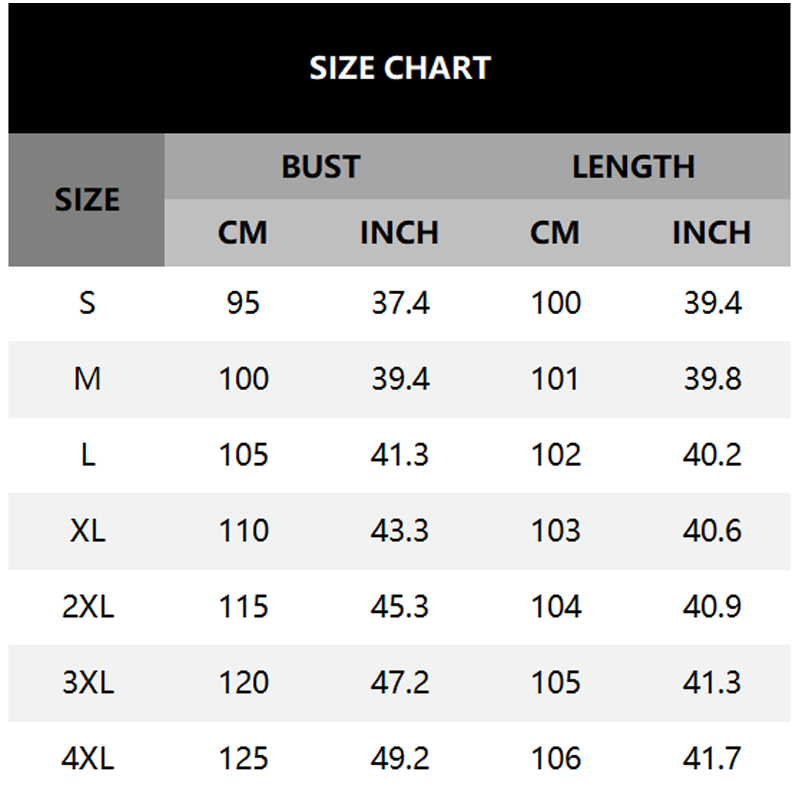Click the S size row label
Viewport: 800px width, 800px height.
(87, 303)
